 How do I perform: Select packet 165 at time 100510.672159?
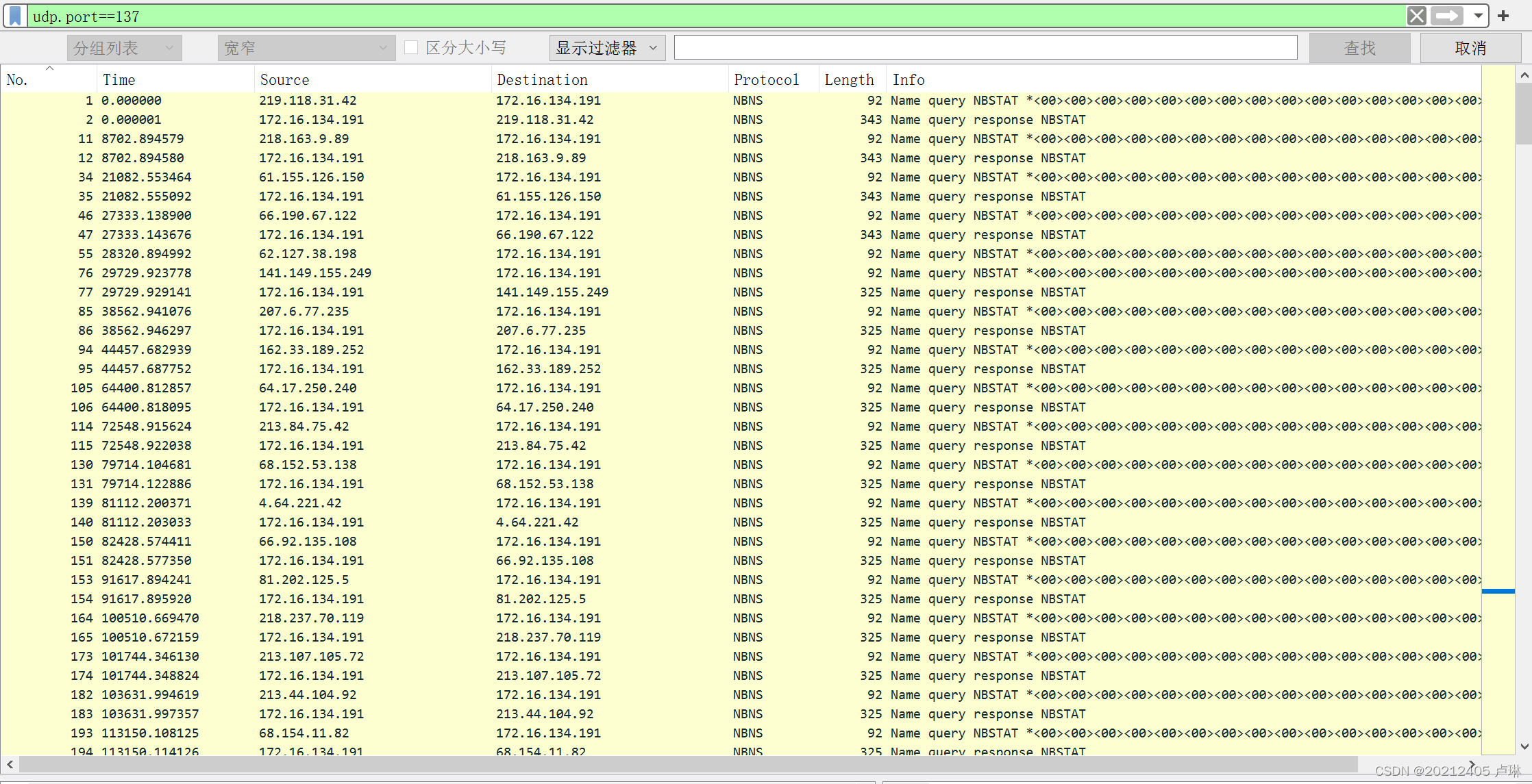(741, 637)
